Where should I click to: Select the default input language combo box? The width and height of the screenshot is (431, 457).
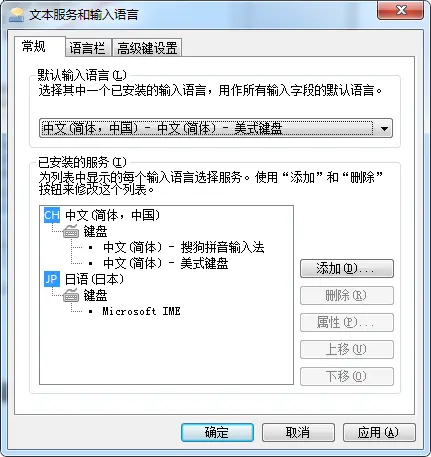click(216, 128)
